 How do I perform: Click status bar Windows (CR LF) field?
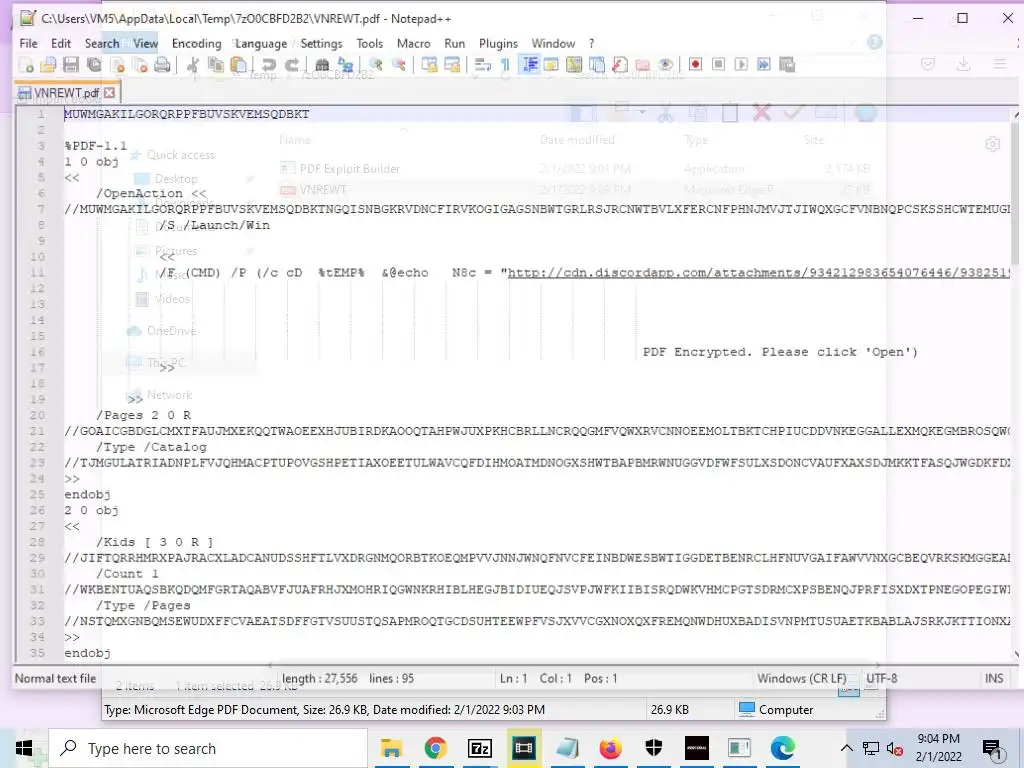801,679
